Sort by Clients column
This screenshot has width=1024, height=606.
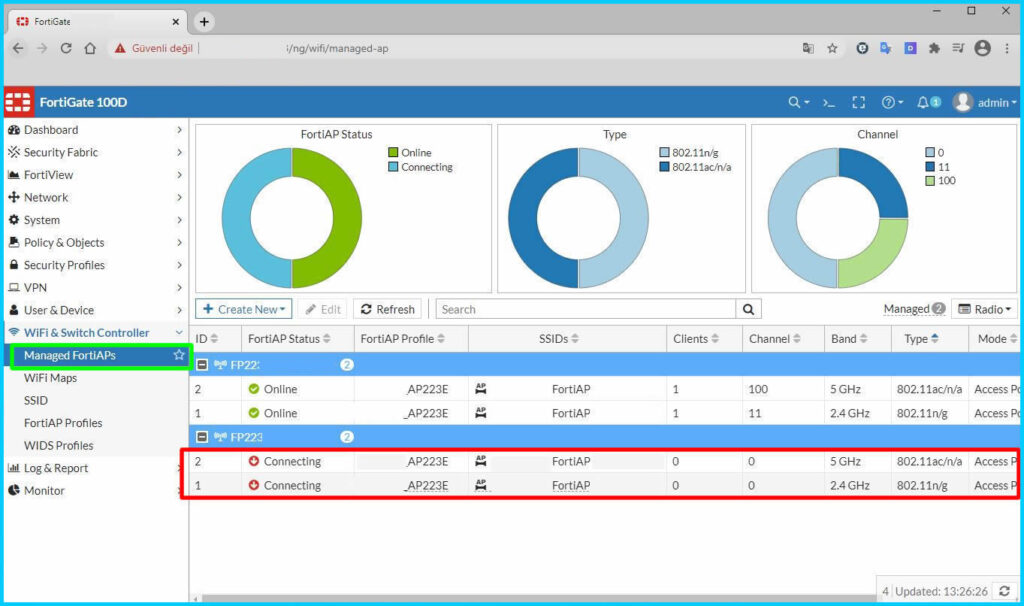click(696, 339)
